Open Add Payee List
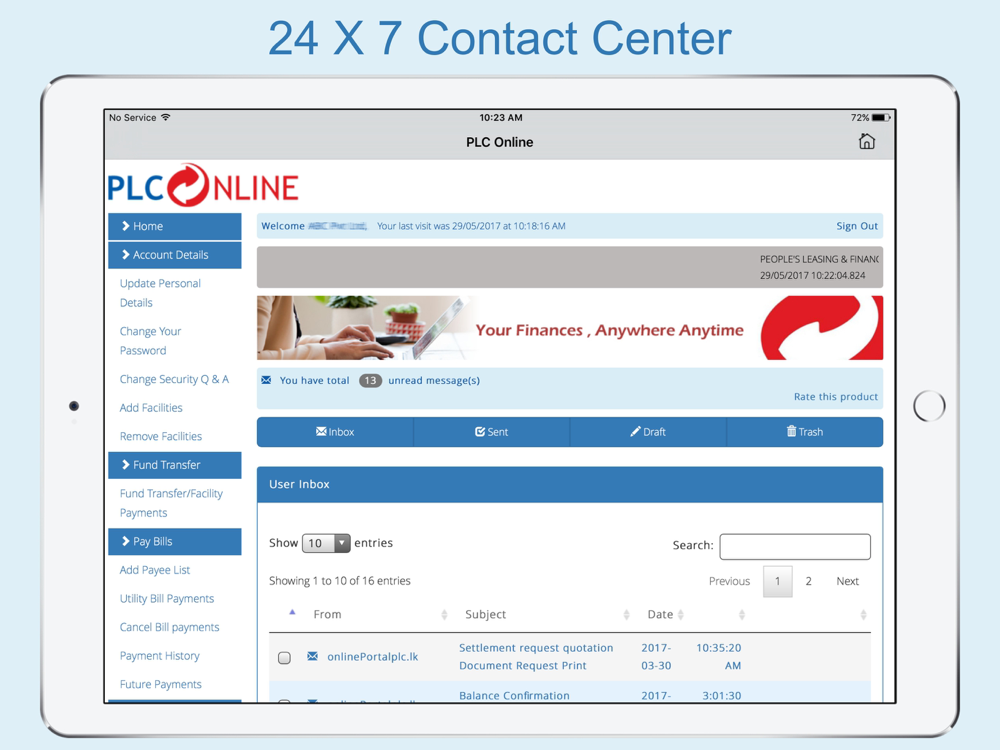Image resolution: width=1000 pixels, height=750 pixels. click(x=155, y=570)
